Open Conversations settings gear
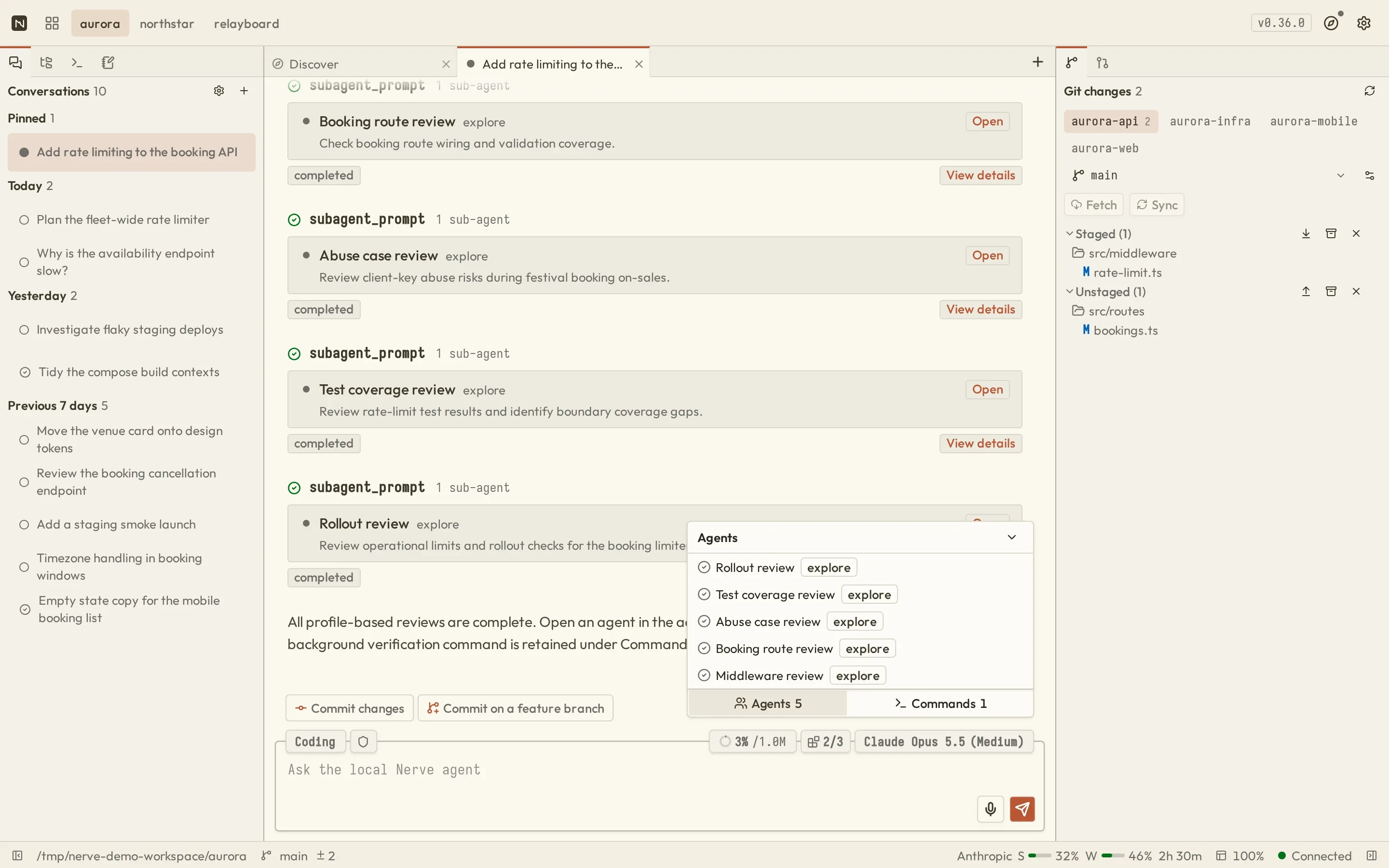 [218, 91]
